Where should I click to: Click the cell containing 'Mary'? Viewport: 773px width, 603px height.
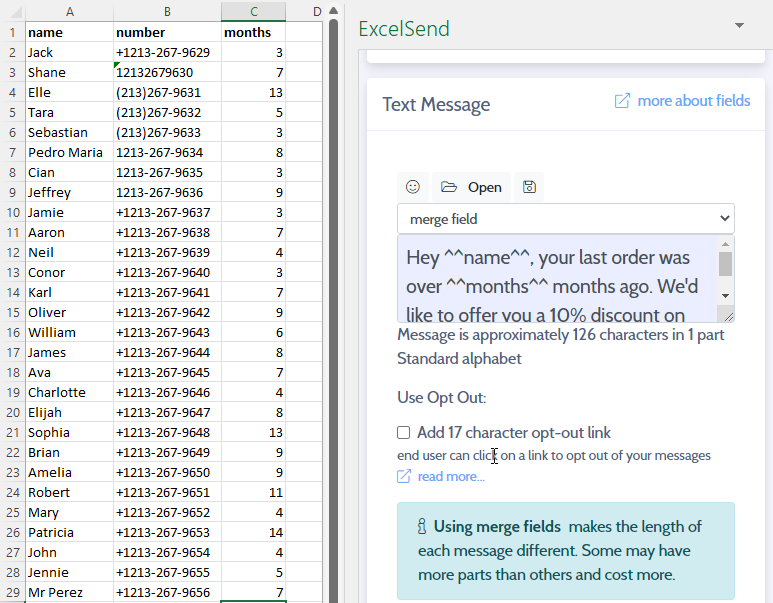coord(70,512)
